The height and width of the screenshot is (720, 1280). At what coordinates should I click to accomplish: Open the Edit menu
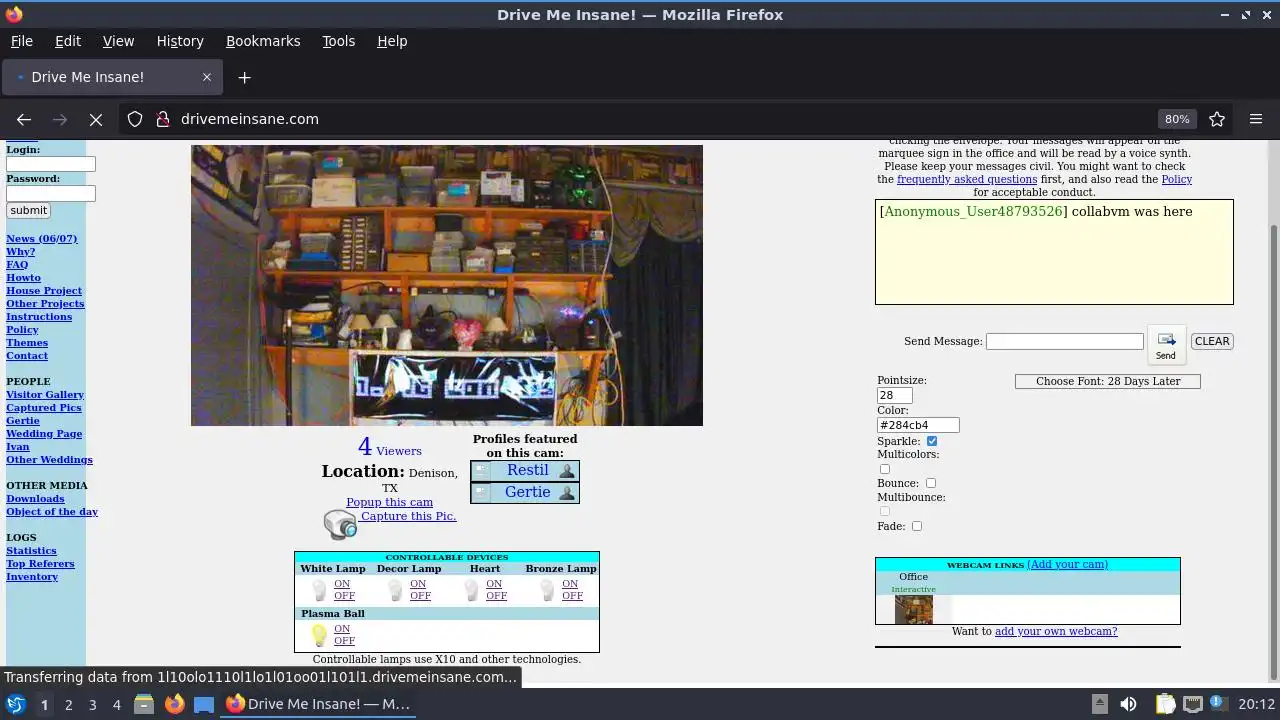click(68, 41)
